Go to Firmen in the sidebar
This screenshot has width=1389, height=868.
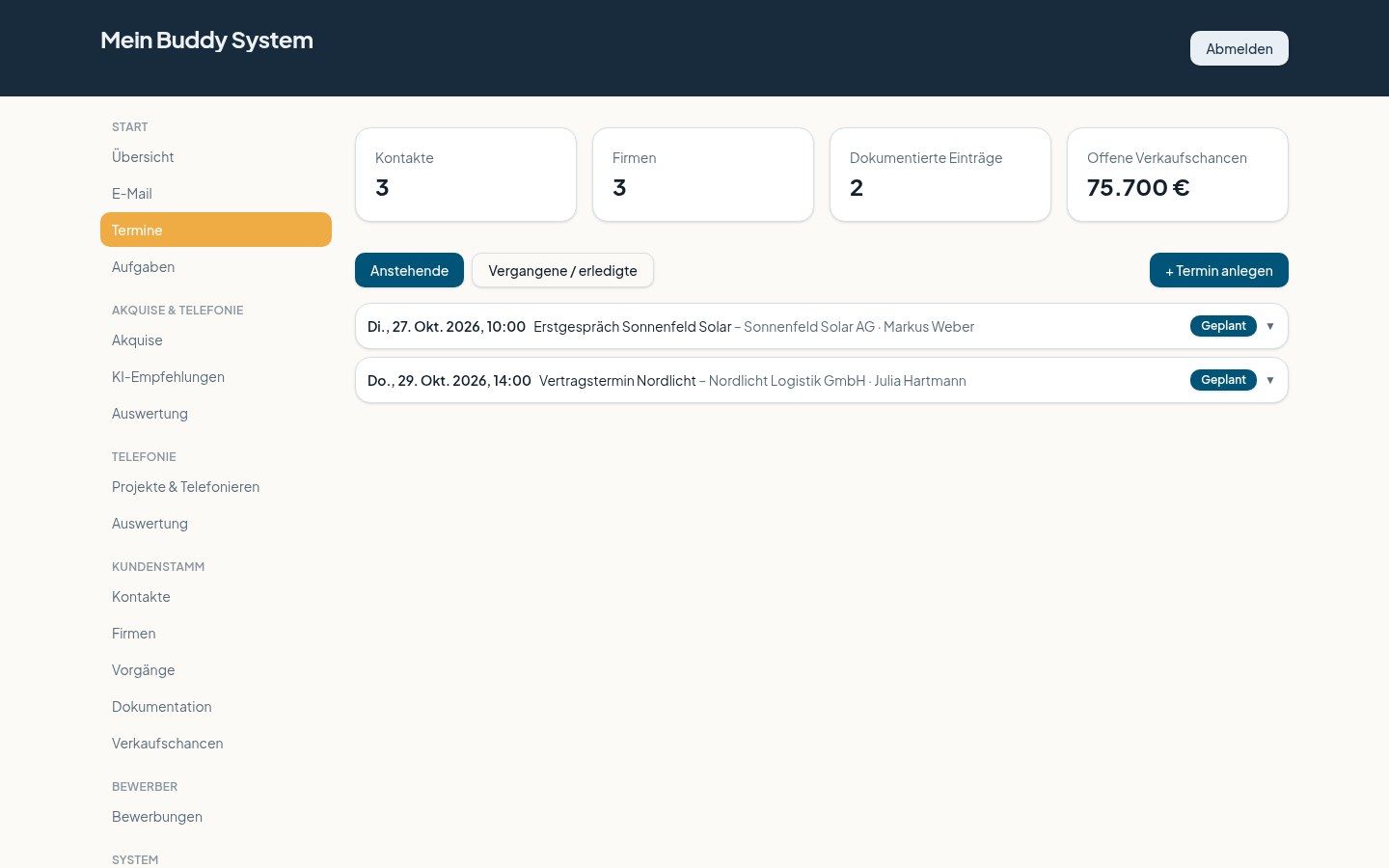(216, 633)
